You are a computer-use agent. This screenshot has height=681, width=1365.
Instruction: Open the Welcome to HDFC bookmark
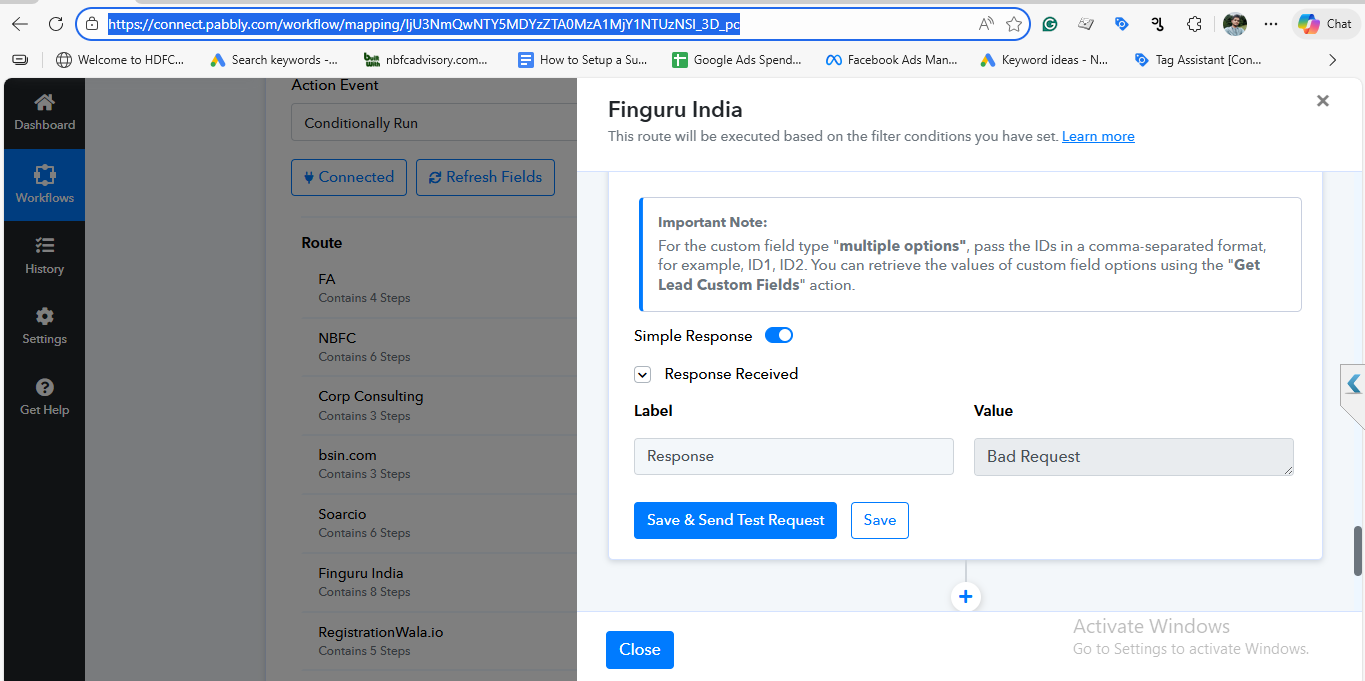(120, 60)
